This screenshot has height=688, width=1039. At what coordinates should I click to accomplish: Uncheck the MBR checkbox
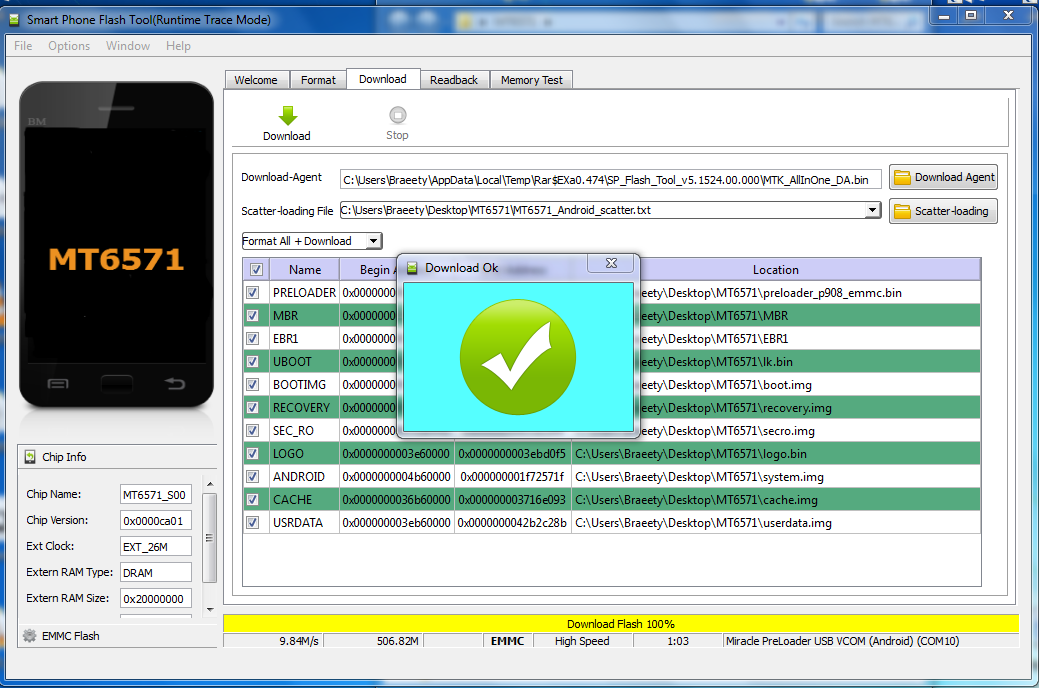point(252,315)
